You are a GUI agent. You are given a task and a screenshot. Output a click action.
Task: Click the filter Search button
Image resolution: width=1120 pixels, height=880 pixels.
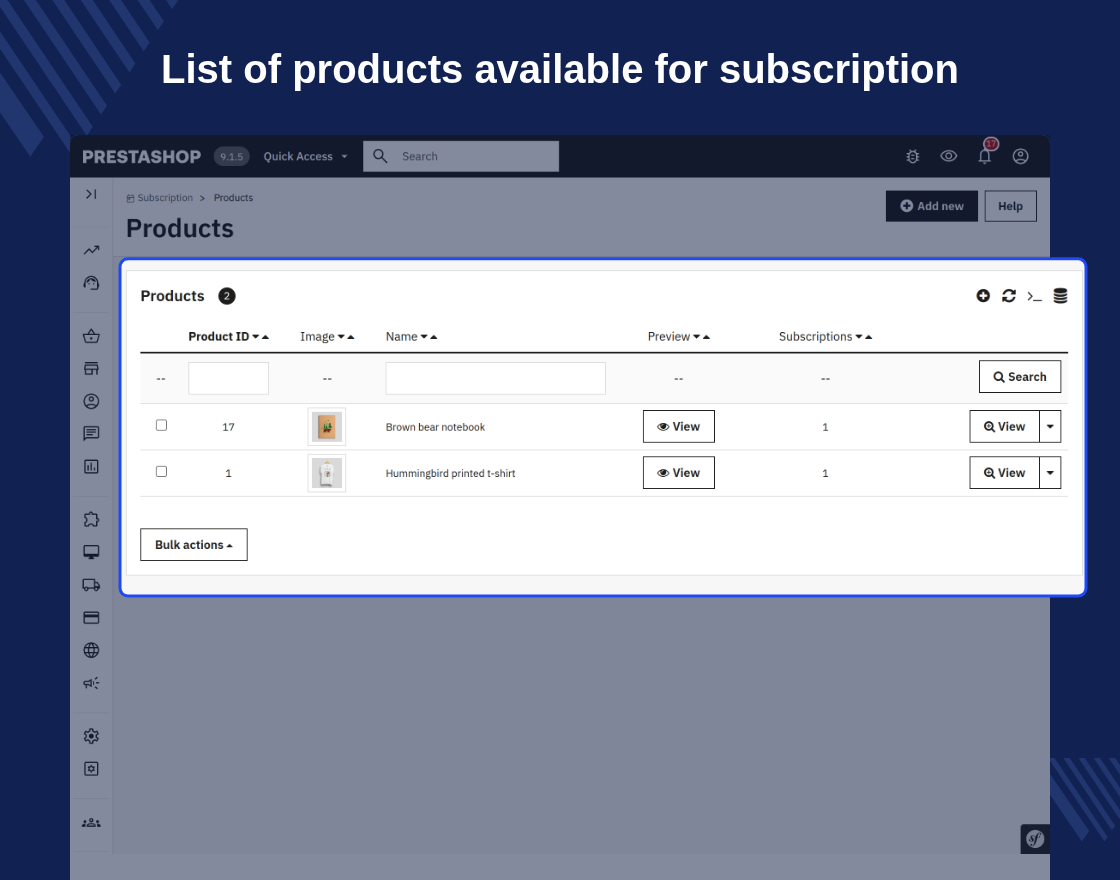(x=1019, y=376)
